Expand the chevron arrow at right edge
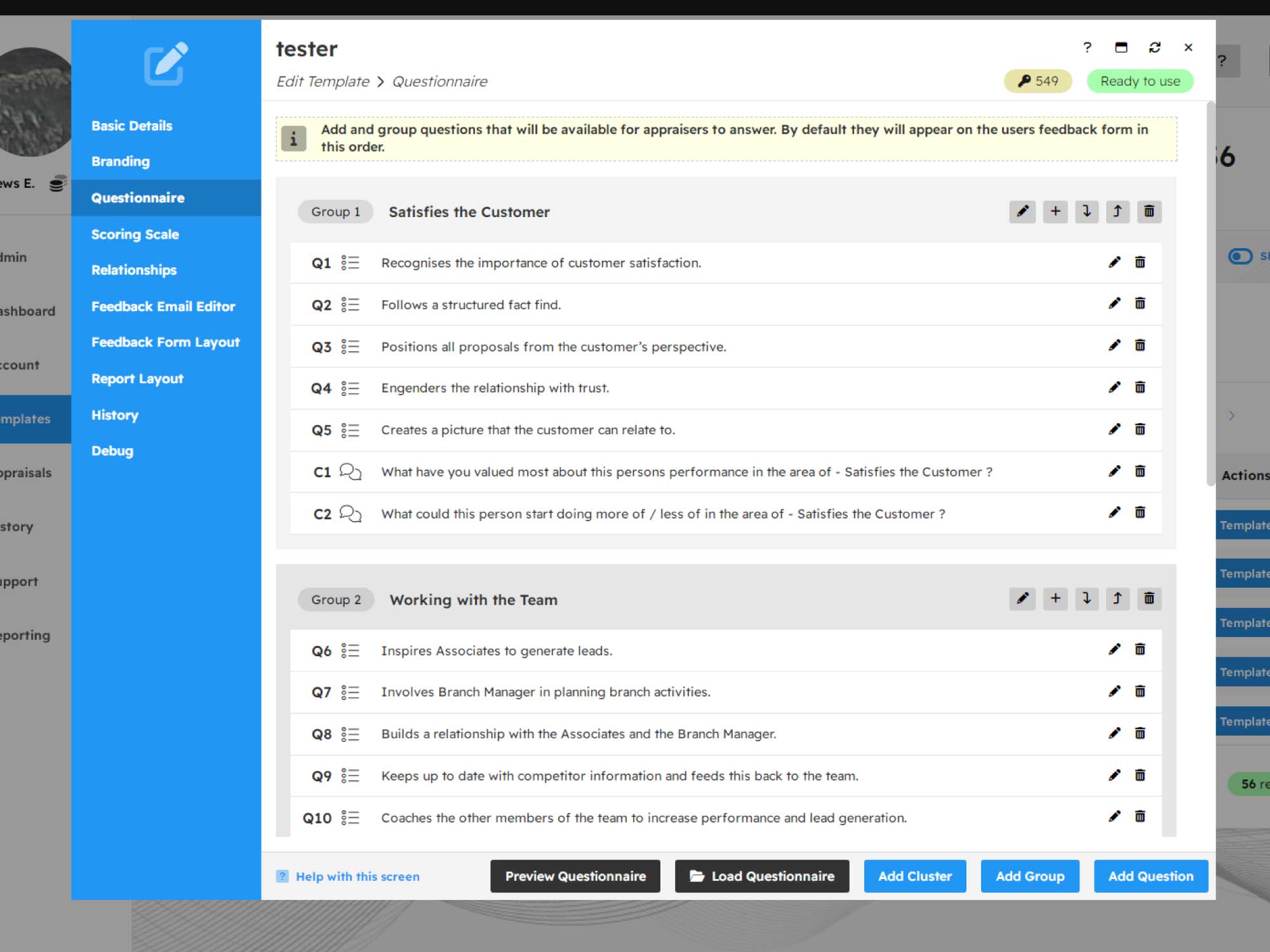The image size is (1270, 952). pos(1231,416)
